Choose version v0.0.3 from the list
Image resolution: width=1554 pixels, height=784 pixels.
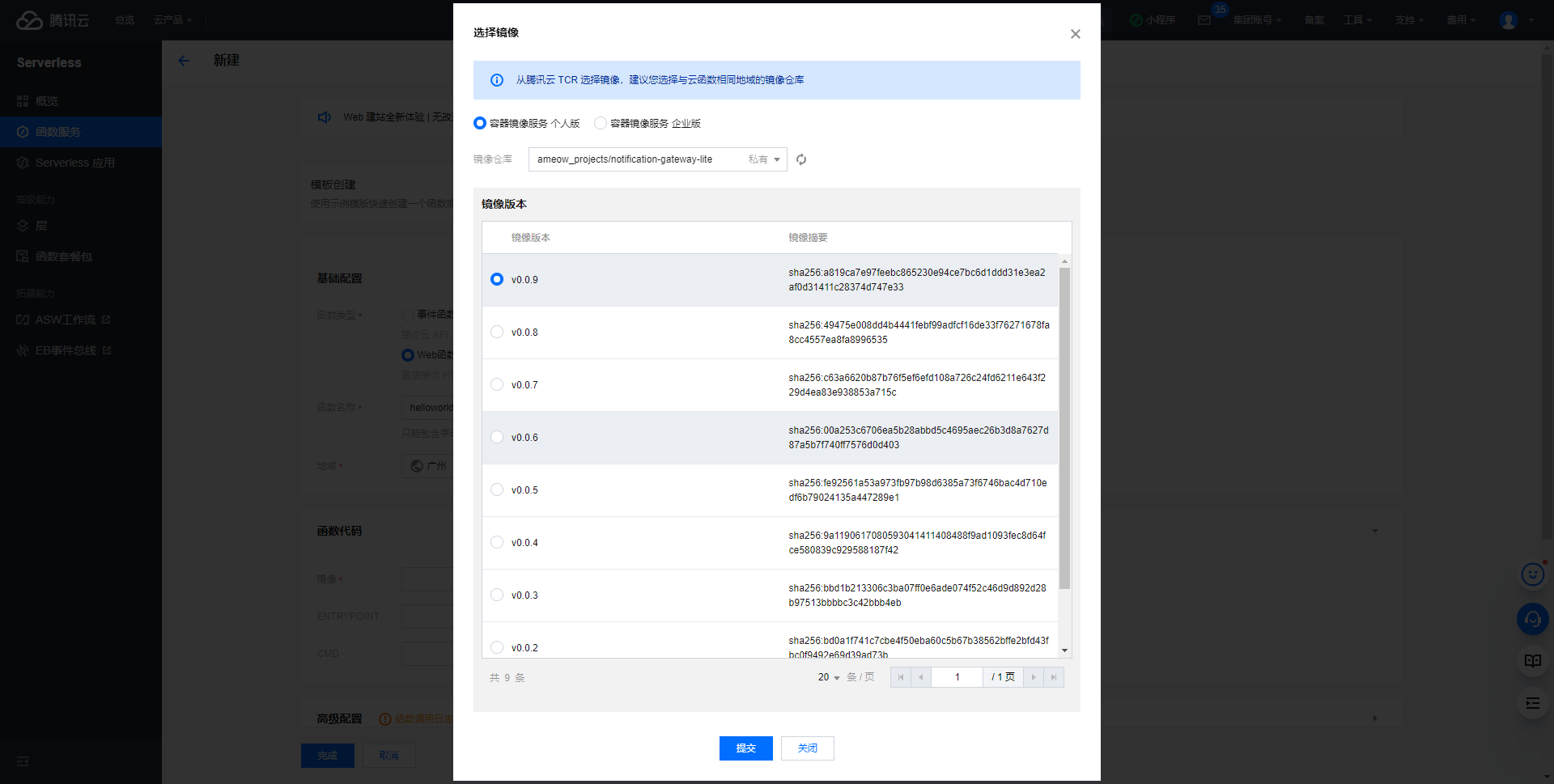pos(496,595)
